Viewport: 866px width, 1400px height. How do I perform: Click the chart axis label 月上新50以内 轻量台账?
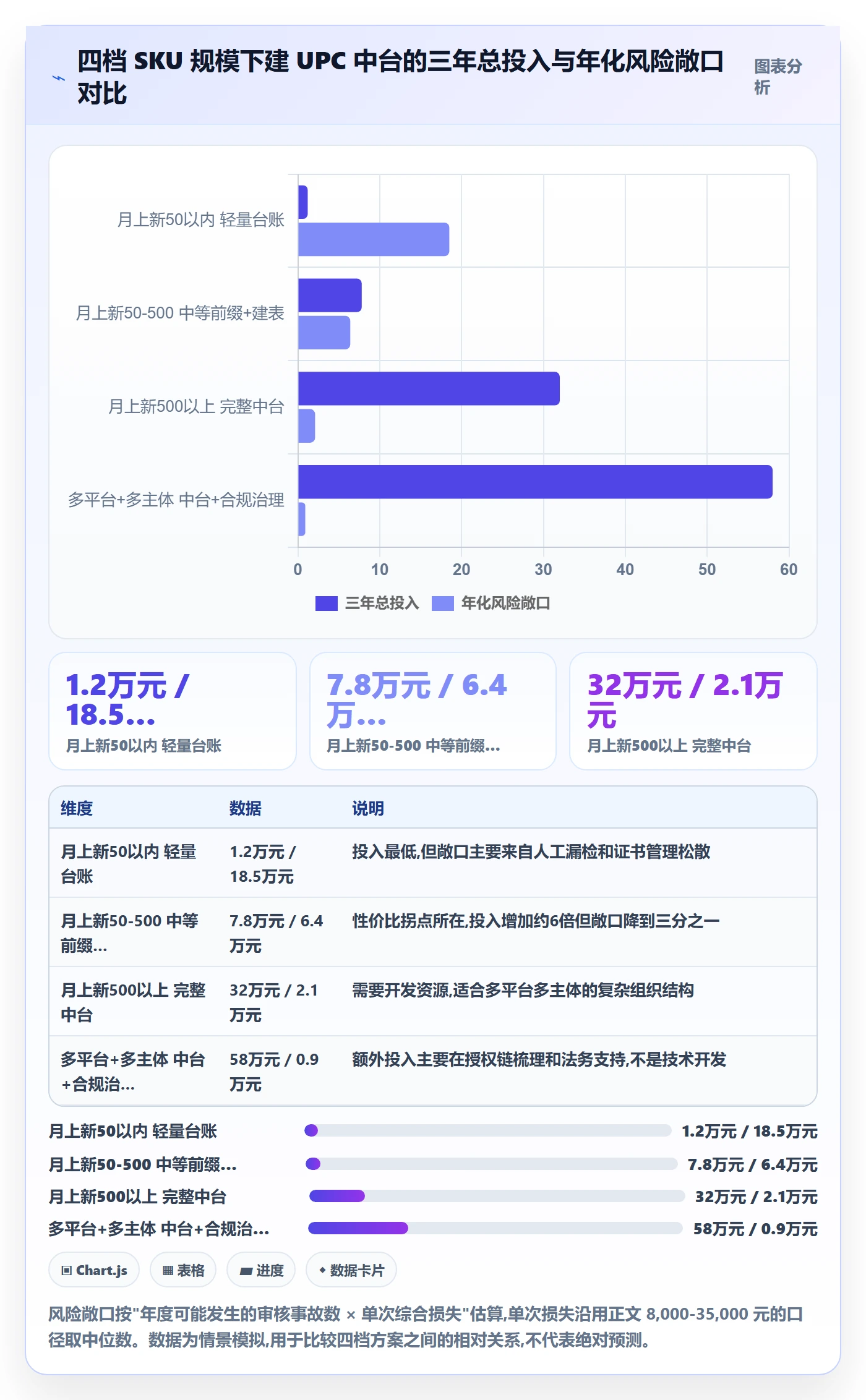(200, 220)
